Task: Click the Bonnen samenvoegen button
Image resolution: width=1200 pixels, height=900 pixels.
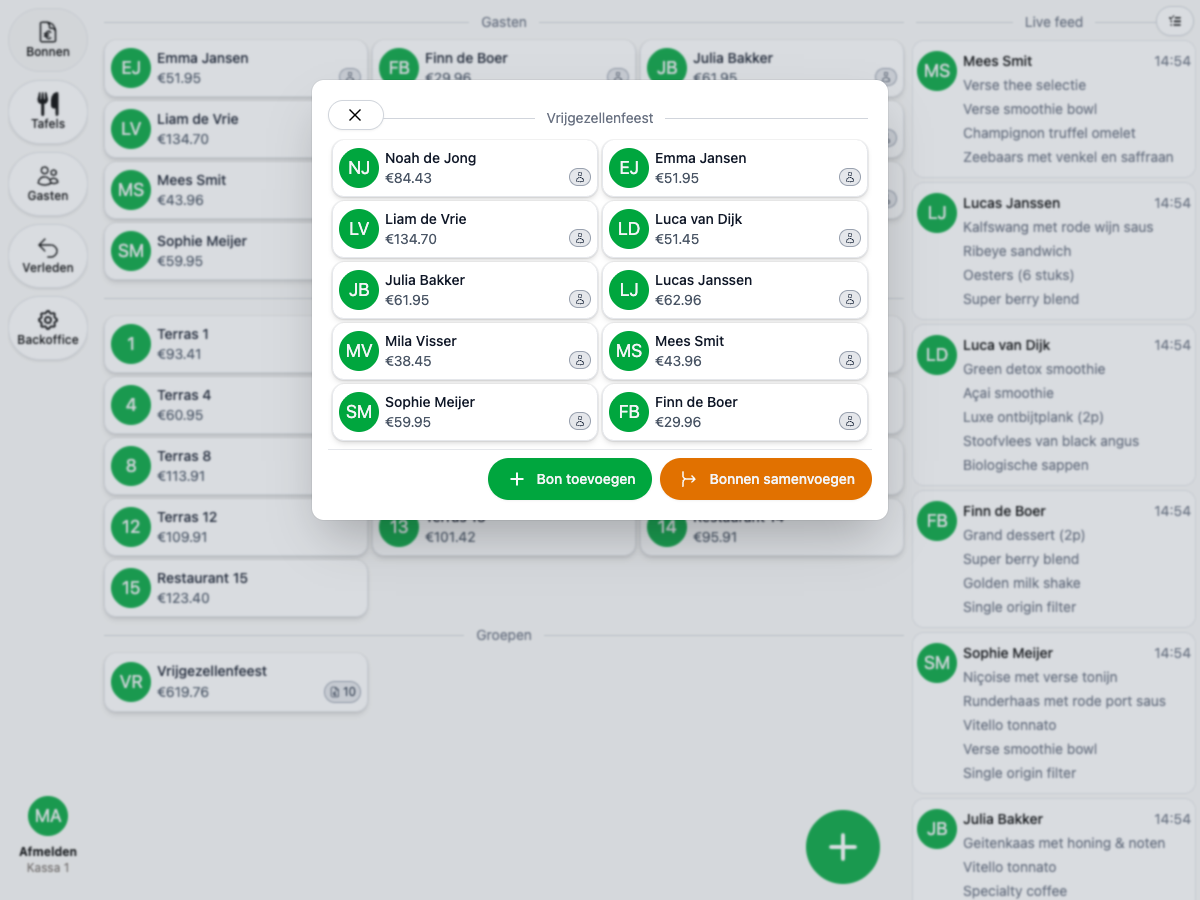Action: point(766,479)
